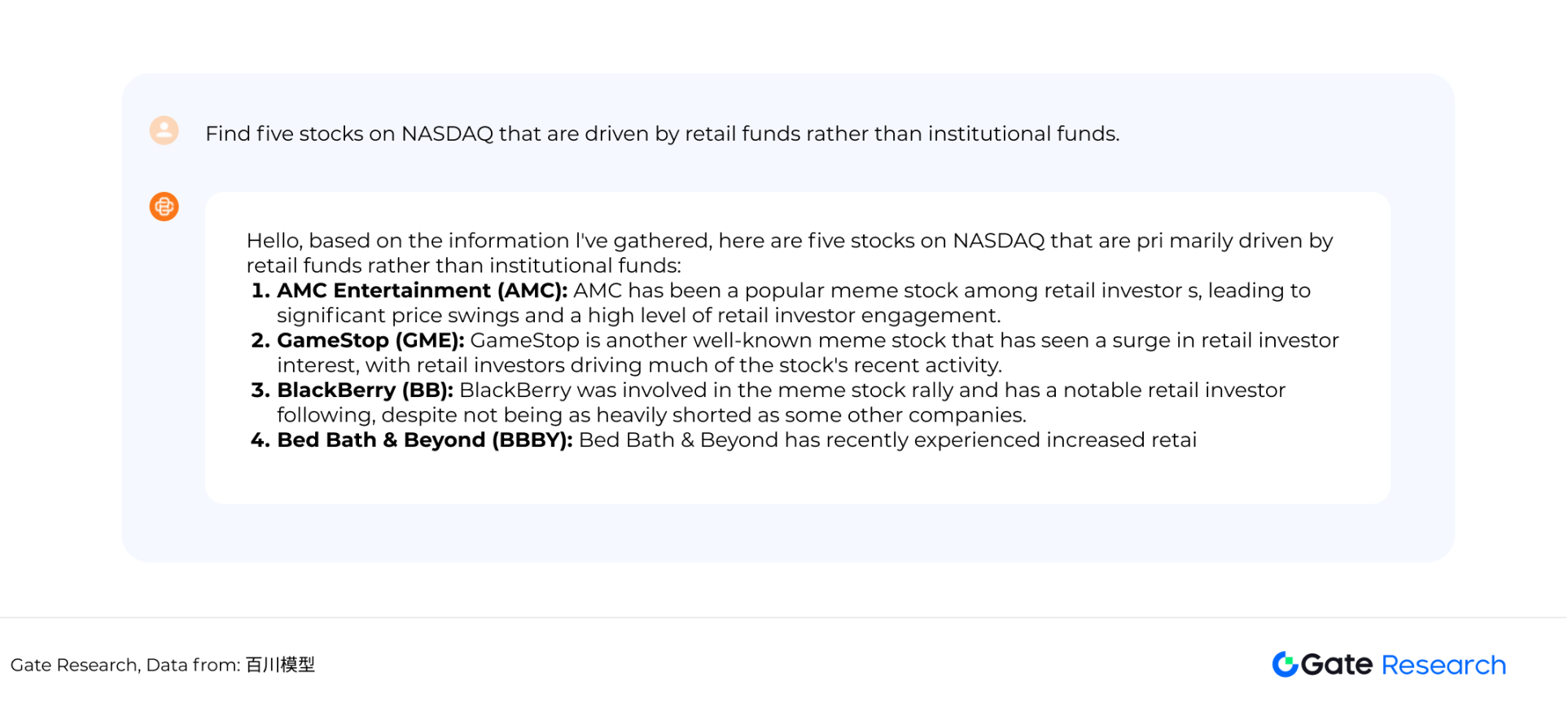The height and width of the screenshot is (712, 1568).
Task: Click the Gate Research, Data from caption
Action: pos(125,665)
